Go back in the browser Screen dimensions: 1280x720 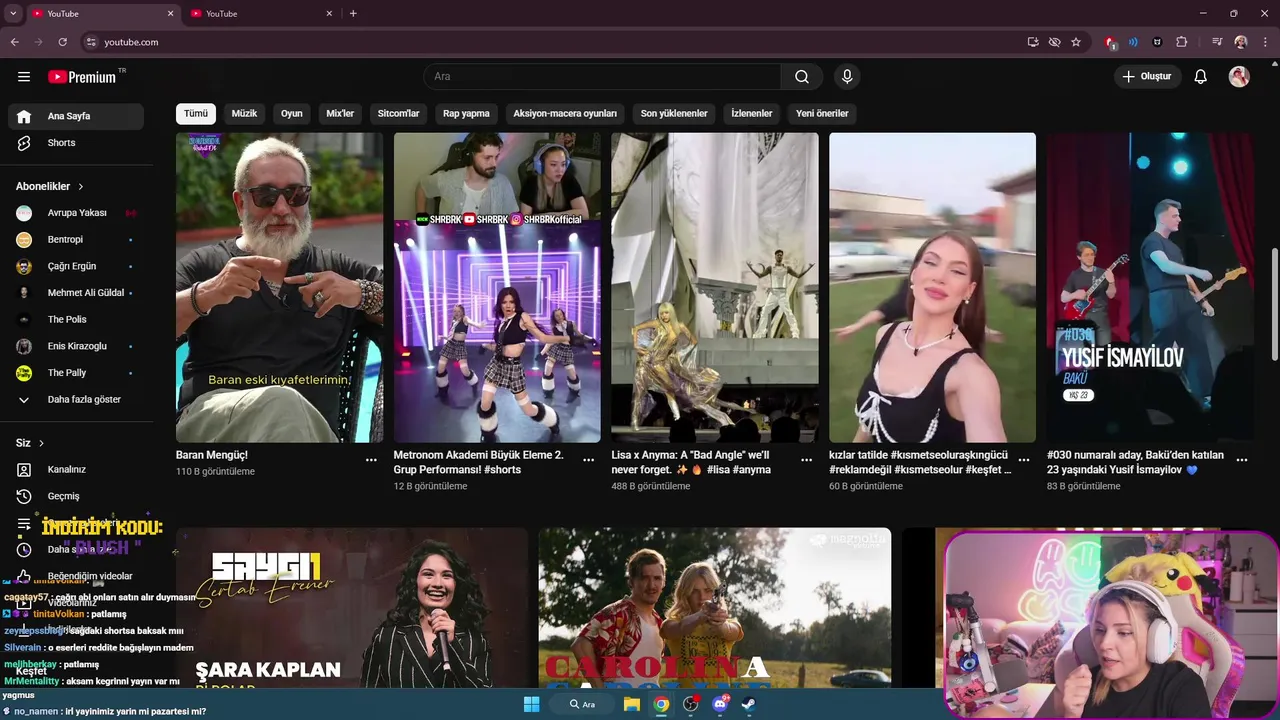pyautogui.click(x=15, y=42)
